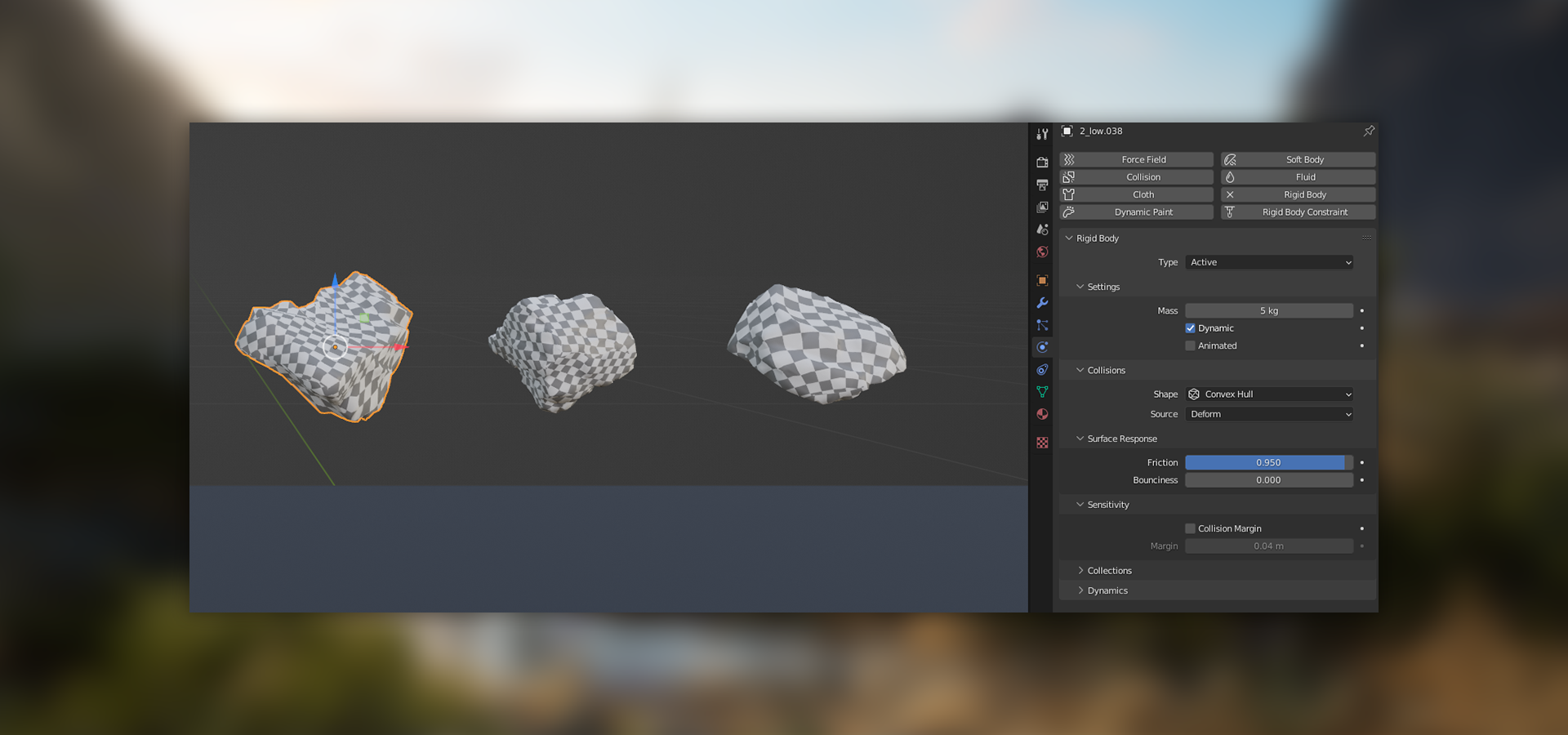Click the Bounciness slider at 0.000
The width and height of the screenshot is (1568, 735).
click(1269, 480)
